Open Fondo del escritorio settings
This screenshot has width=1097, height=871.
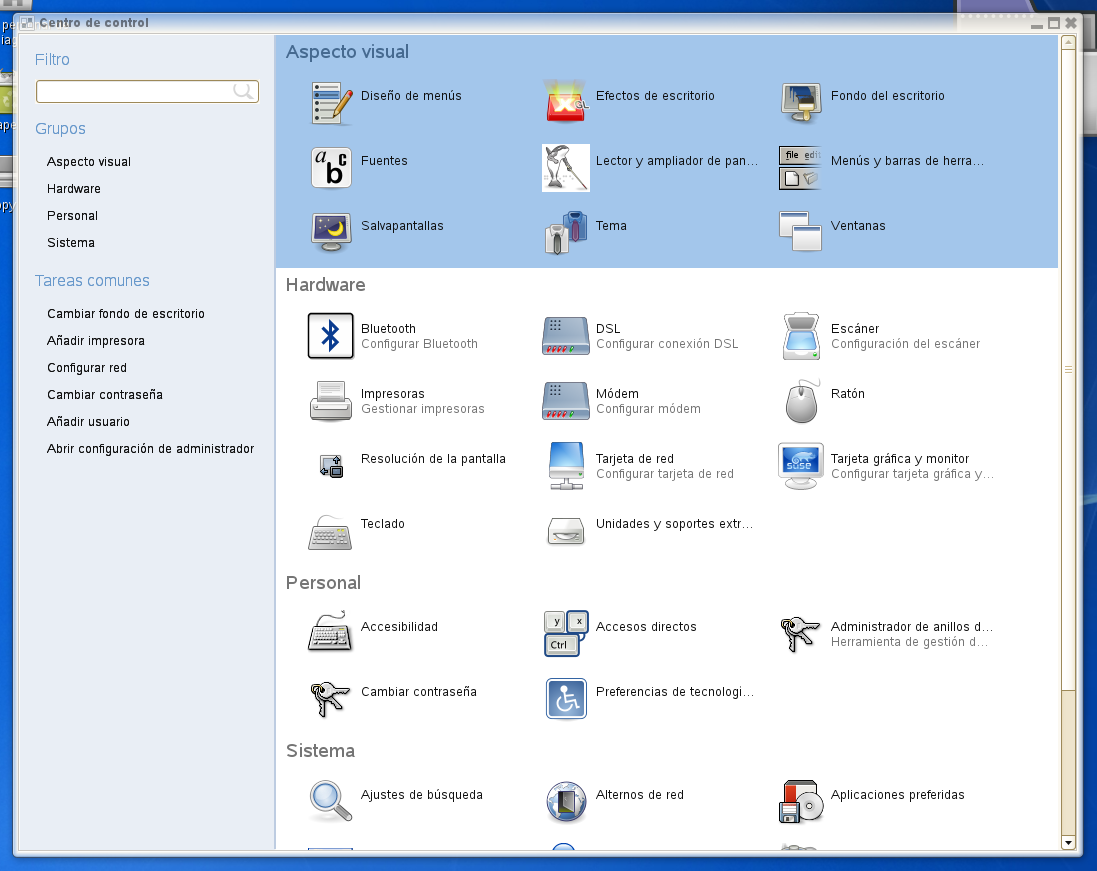801,101
